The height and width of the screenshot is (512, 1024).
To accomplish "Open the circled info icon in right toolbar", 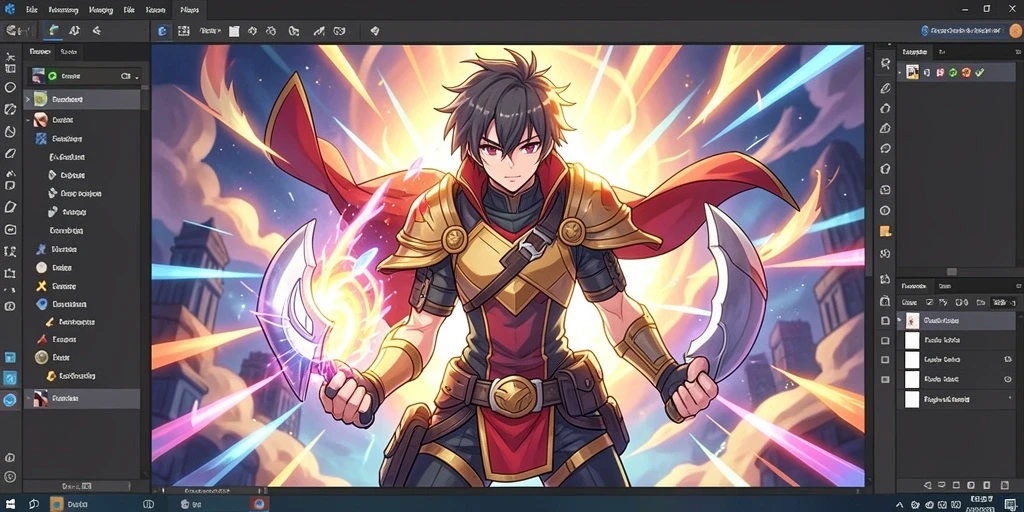I will coord(886,210).
